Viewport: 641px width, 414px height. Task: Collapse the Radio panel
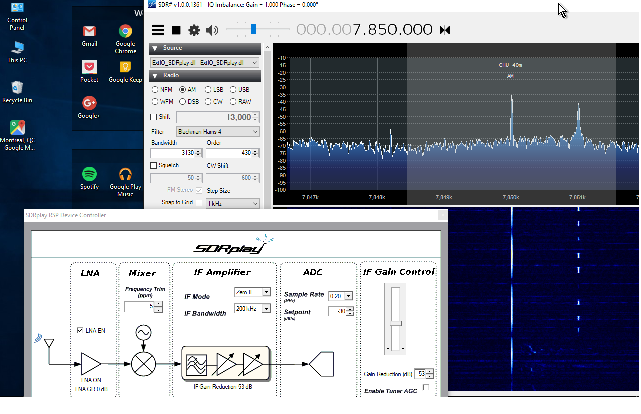click(x=155, y=76)
